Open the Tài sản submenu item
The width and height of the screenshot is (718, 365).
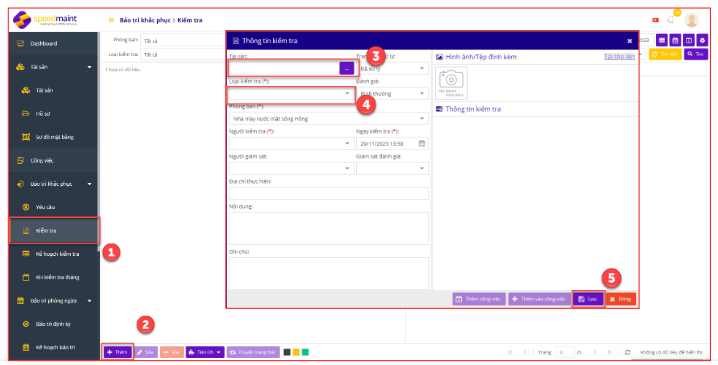(x=53, y=90)
